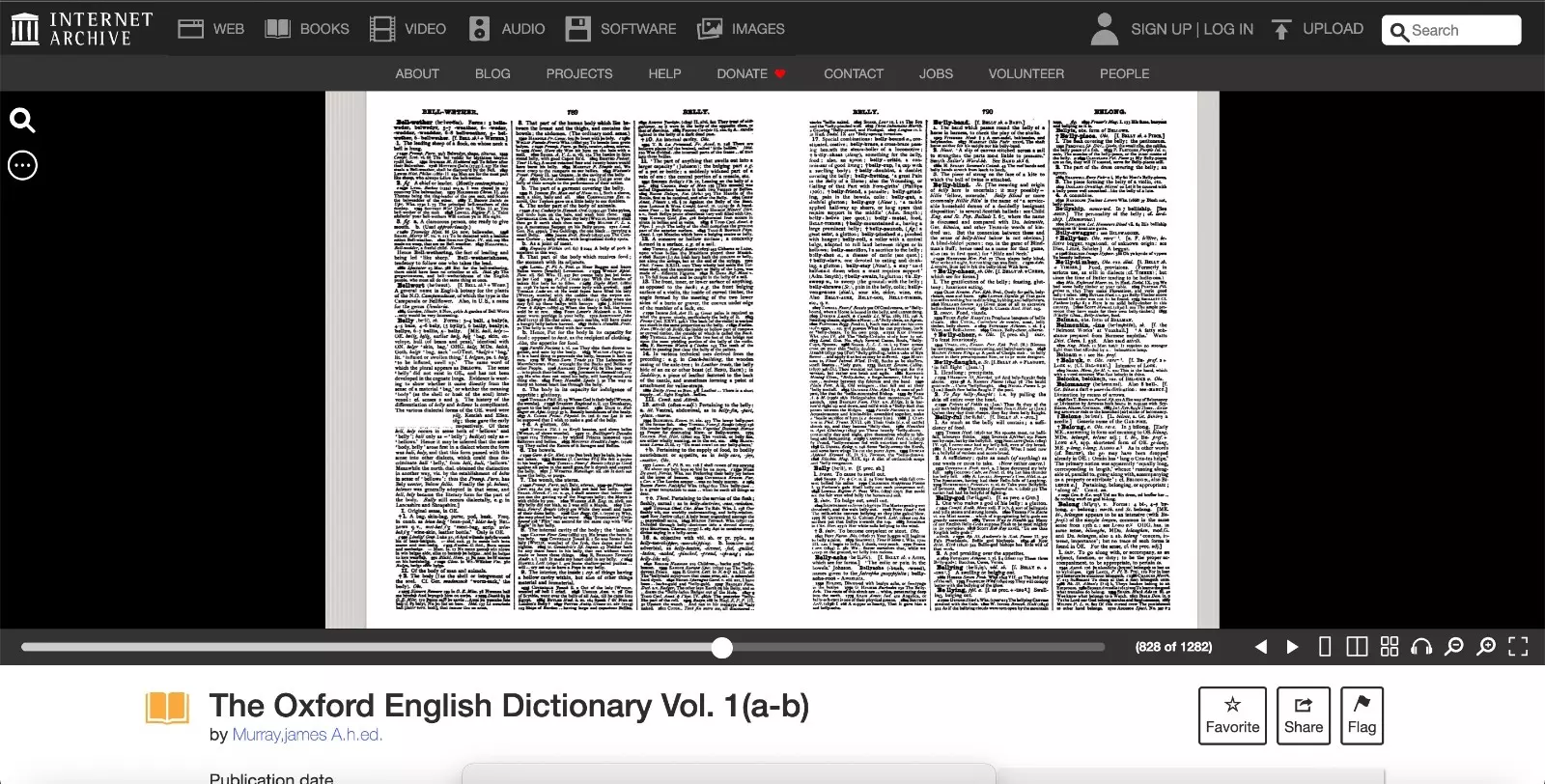Focus the top Search field
The height and width of the screenshot is (784, 1545).
click(x=1451, y=31)
